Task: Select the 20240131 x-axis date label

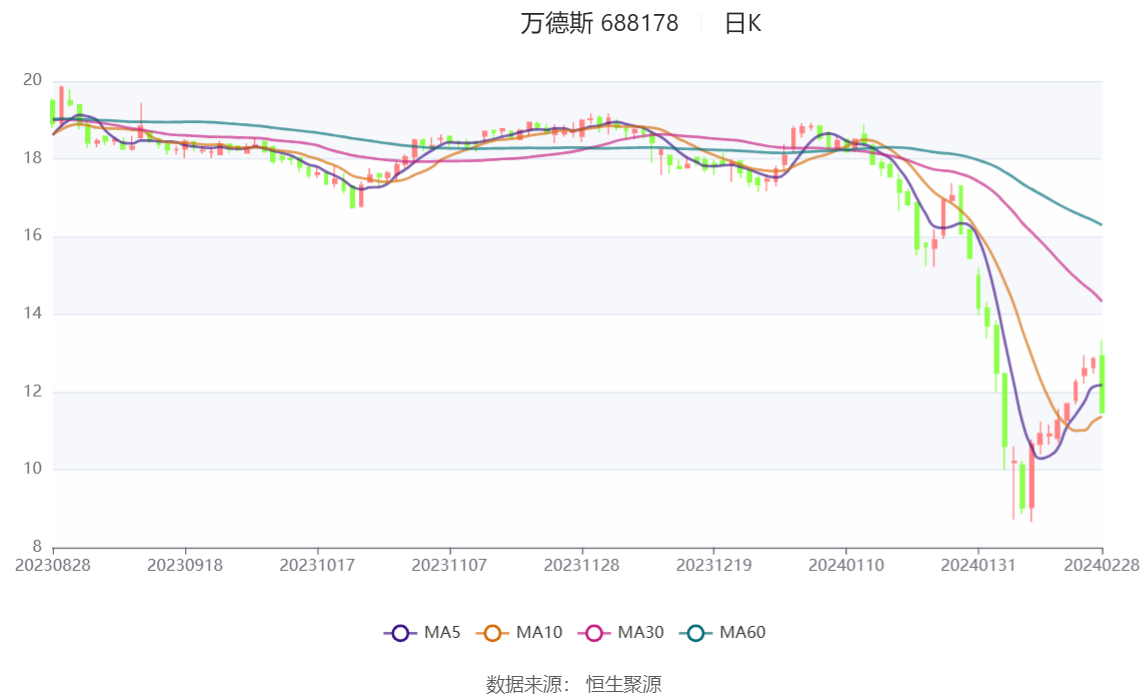Action: click(978, 565)
